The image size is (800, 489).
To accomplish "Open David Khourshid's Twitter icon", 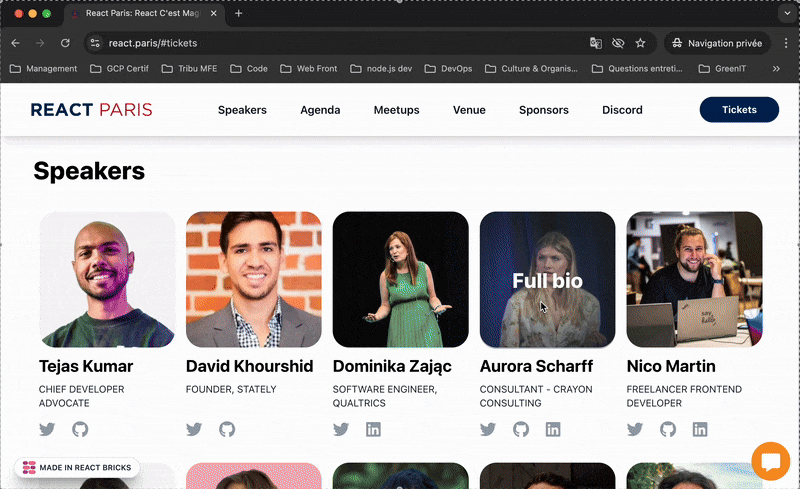I will 194,429.
